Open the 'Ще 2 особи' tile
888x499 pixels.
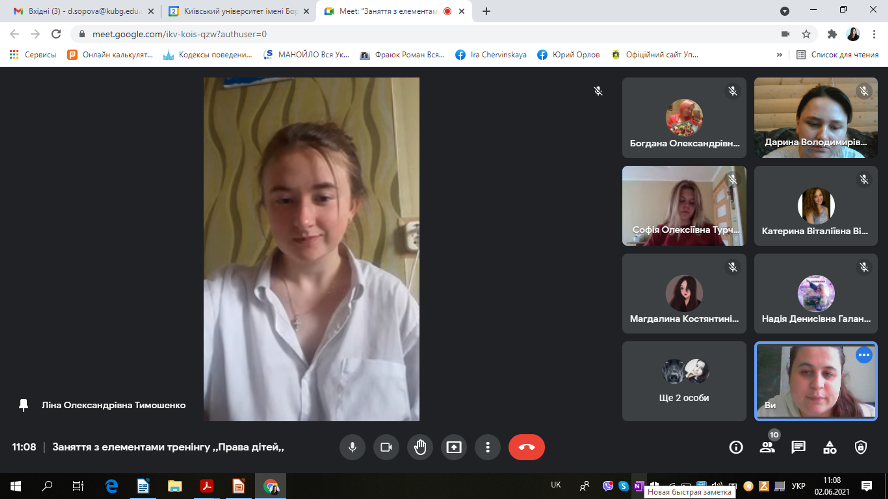pyautogui.click(x=684, y=381)
